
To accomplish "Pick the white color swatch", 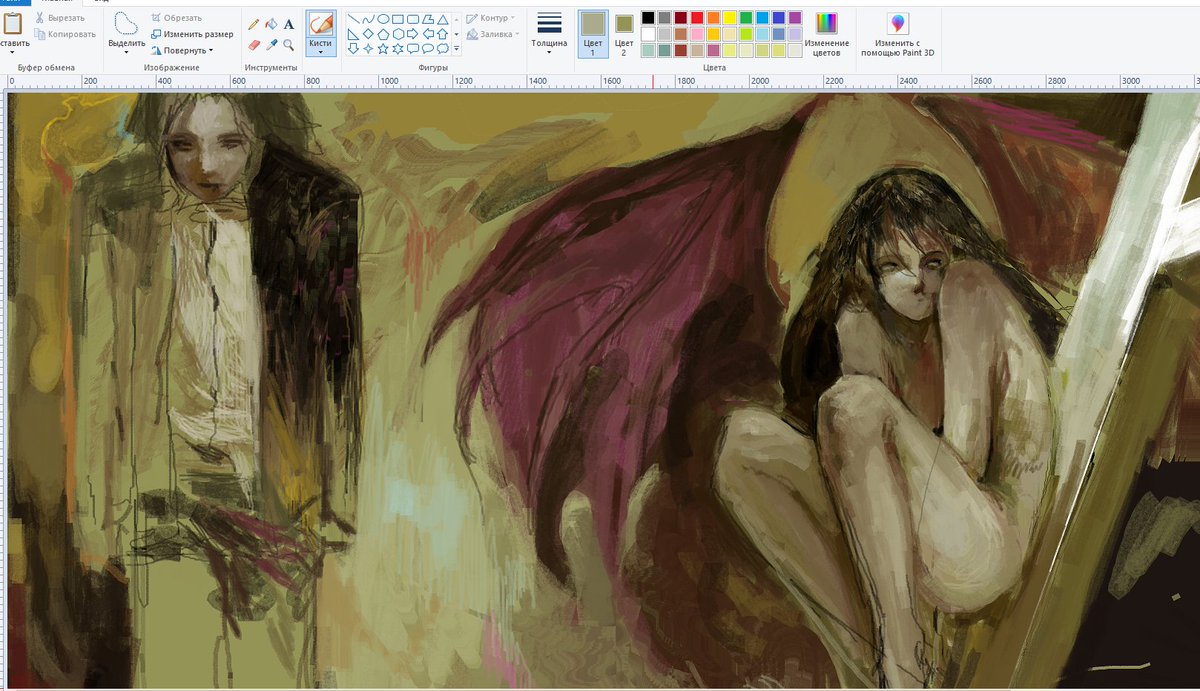I will (648, 34).
